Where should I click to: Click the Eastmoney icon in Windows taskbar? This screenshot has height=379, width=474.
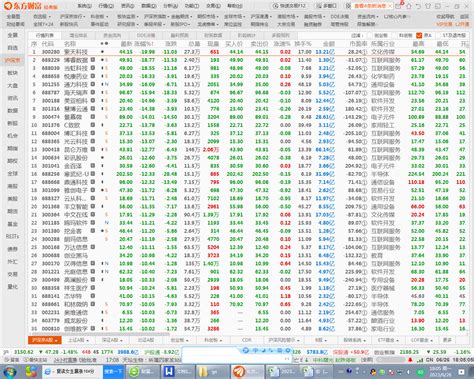pos(239,371)
